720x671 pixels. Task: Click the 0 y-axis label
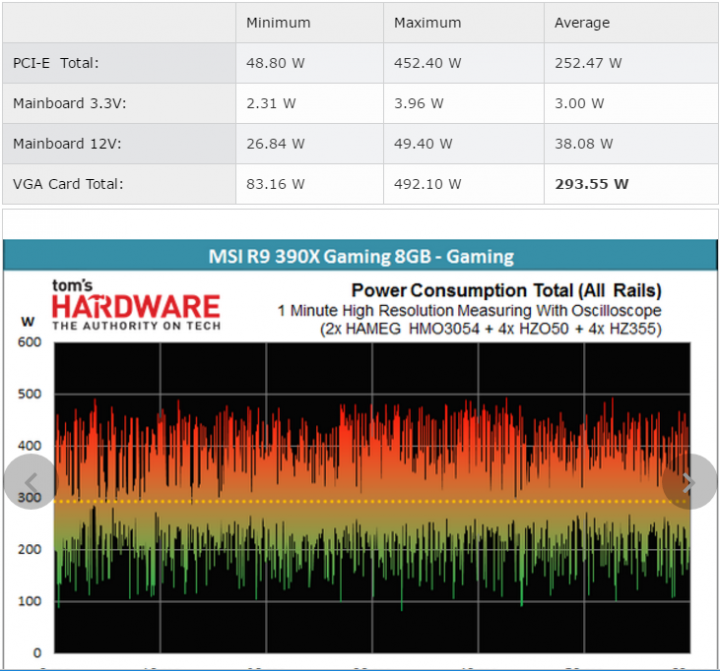coord(37,653)
